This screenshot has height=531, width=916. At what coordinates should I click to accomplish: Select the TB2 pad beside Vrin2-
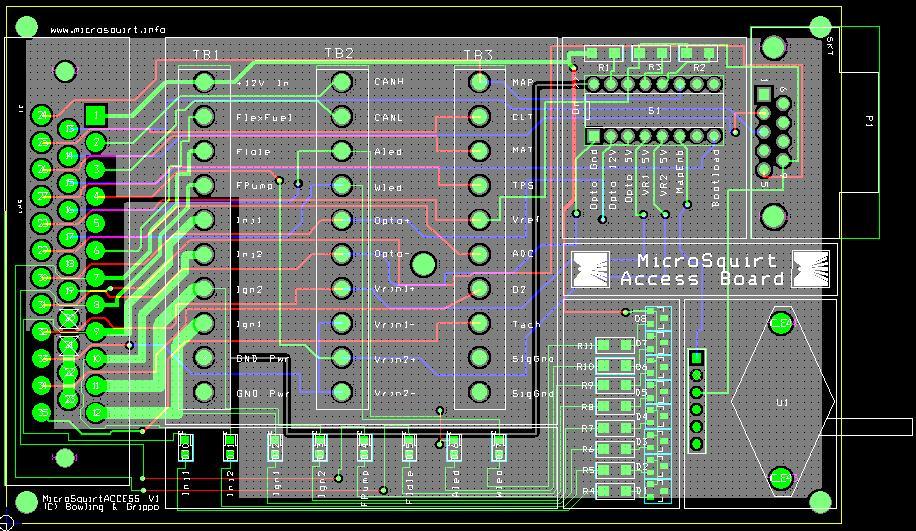tap(342, 392)
